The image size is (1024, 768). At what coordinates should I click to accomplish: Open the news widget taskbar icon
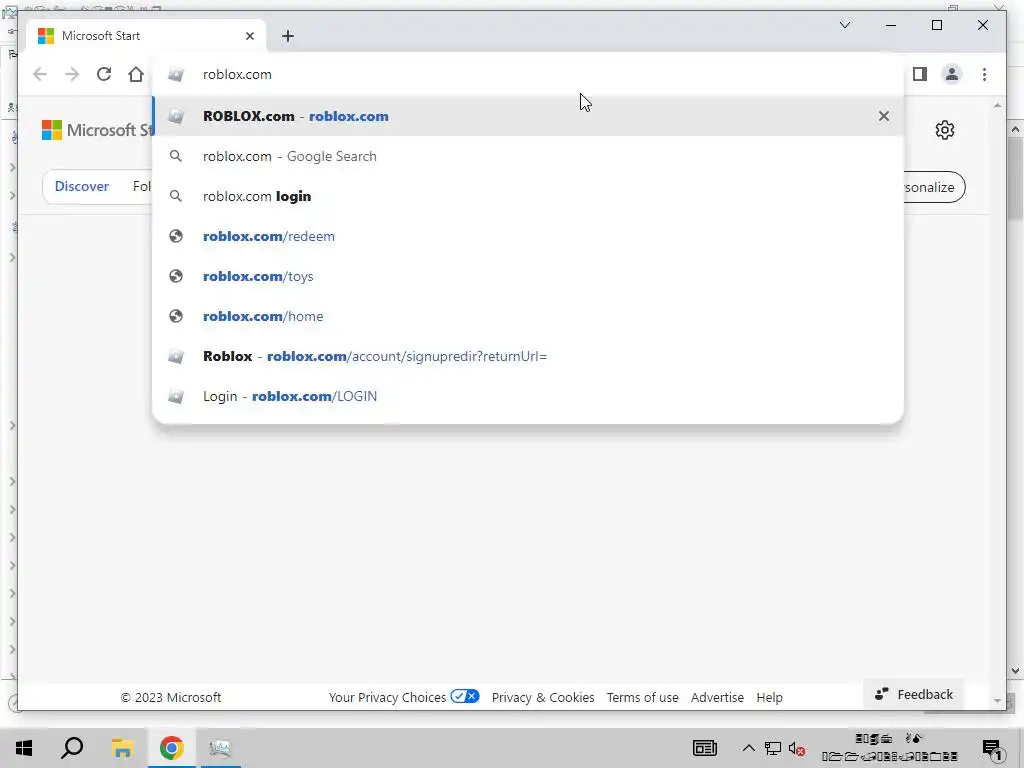(705, 748)
